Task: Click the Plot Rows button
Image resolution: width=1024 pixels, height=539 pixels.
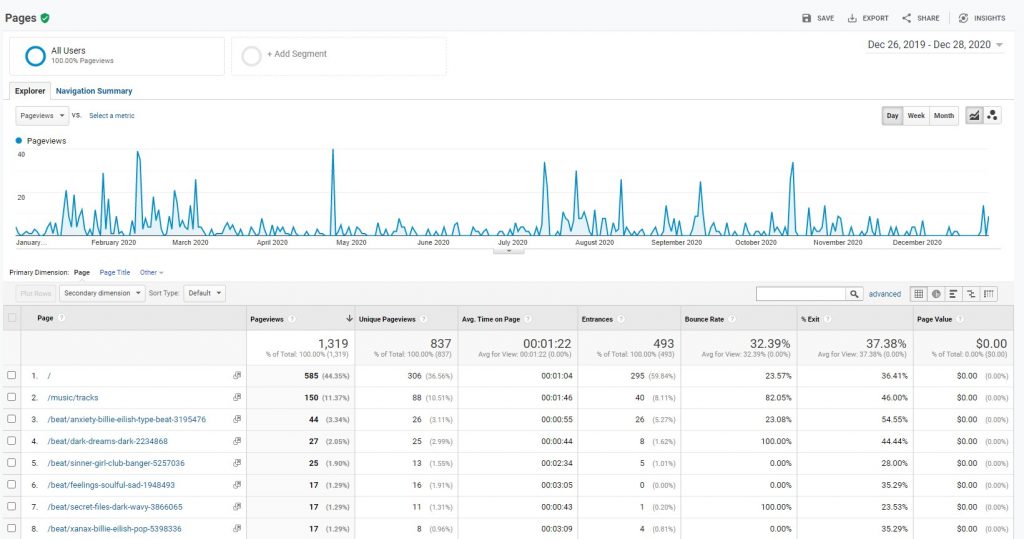Action: point(35,293)
